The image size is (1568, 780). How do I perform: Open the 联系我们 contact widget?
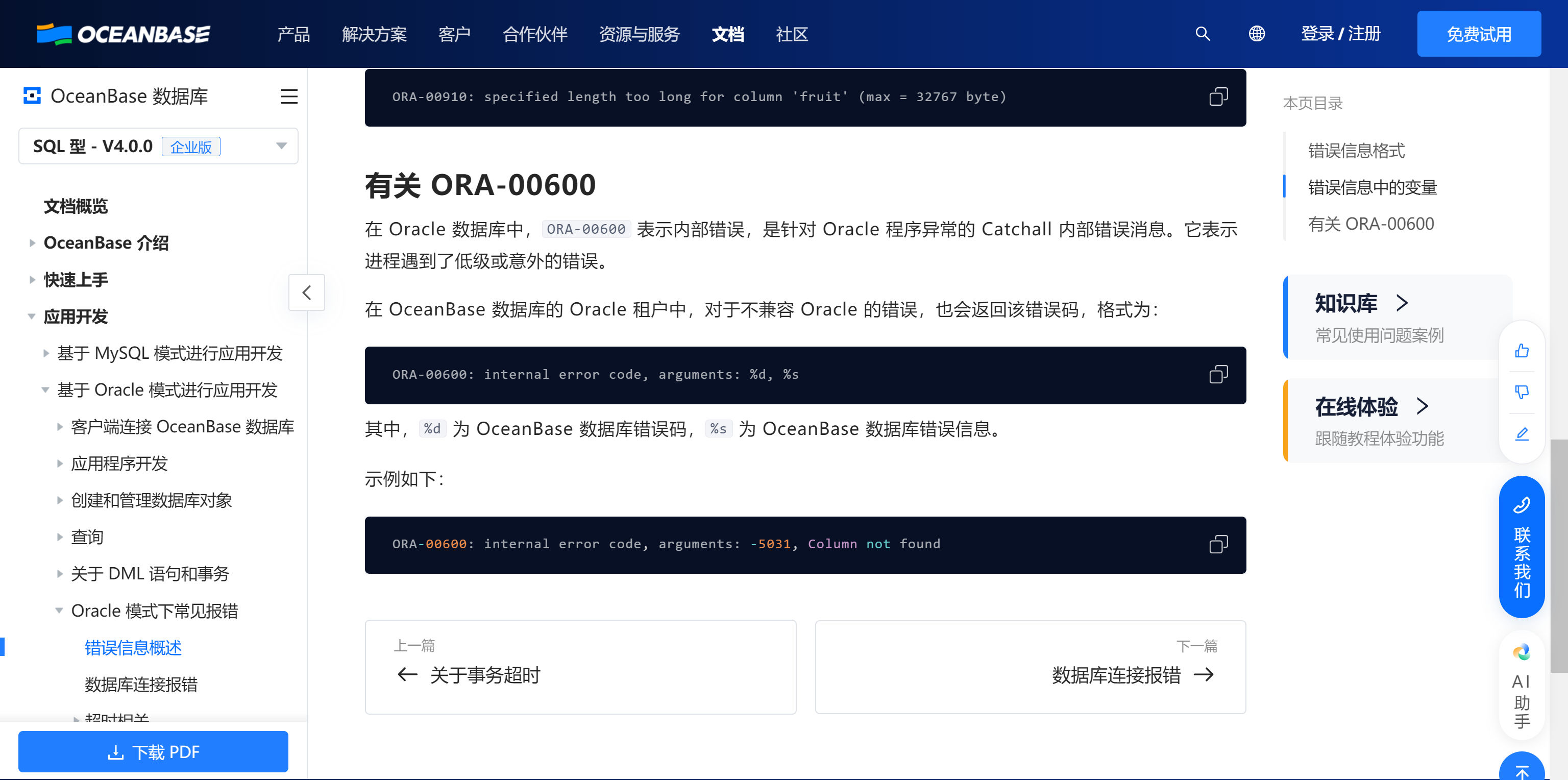[x=1522, y=547]
